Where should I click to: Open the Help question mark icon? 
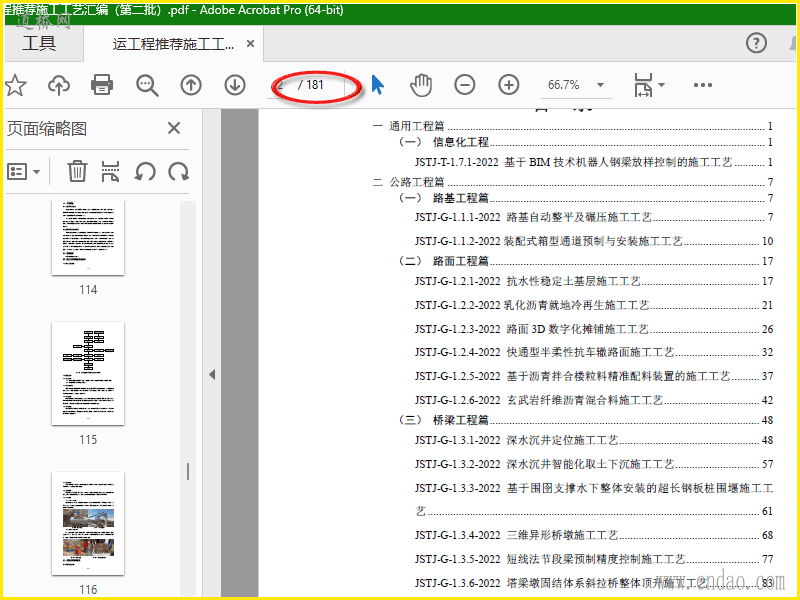click(x=756, y=43)
